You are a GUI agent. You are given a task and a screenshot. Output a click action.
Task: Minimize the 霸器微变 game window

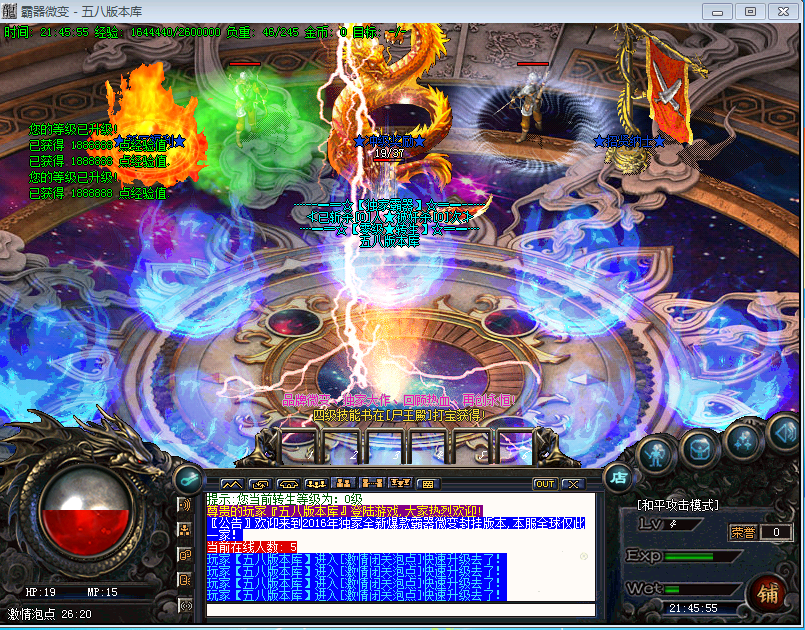click(x=717, y=11)
